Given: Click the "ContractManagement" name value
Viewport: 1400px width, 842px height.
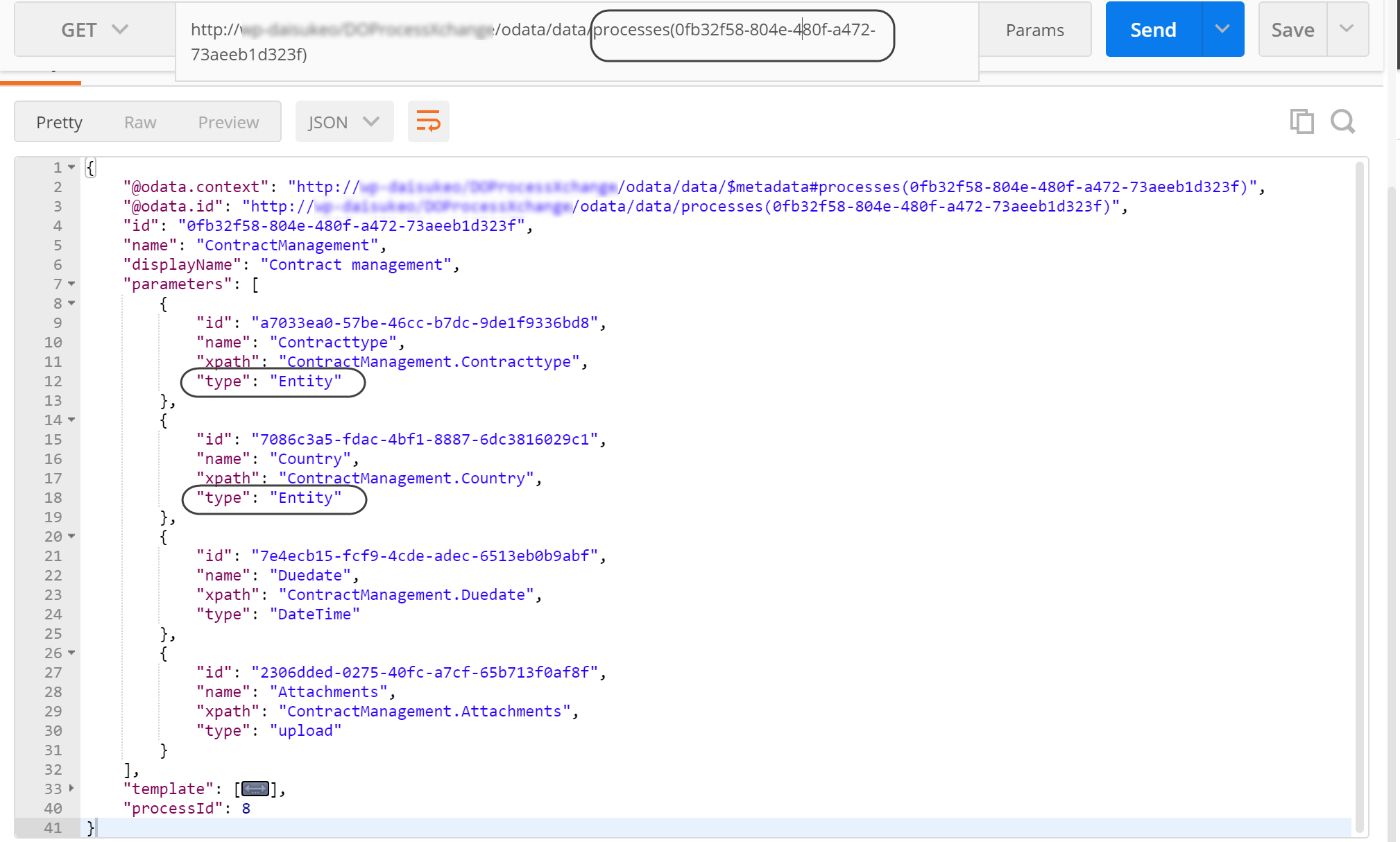Looking at the screenshot, I should [x=288, y=245].
